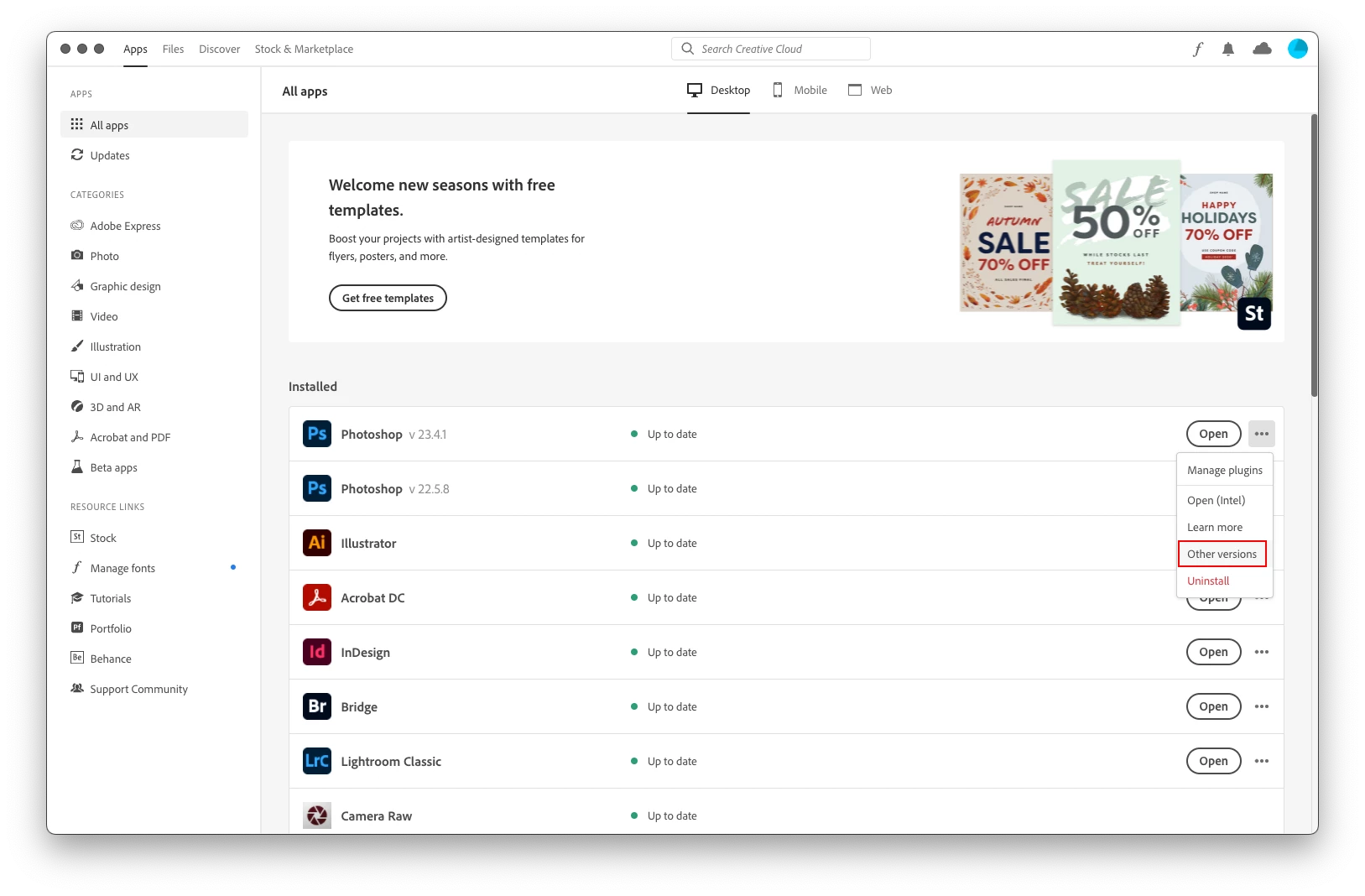Click the Bridge Br app icon
The image size is (1365, 896).
(x=317, y=706)
